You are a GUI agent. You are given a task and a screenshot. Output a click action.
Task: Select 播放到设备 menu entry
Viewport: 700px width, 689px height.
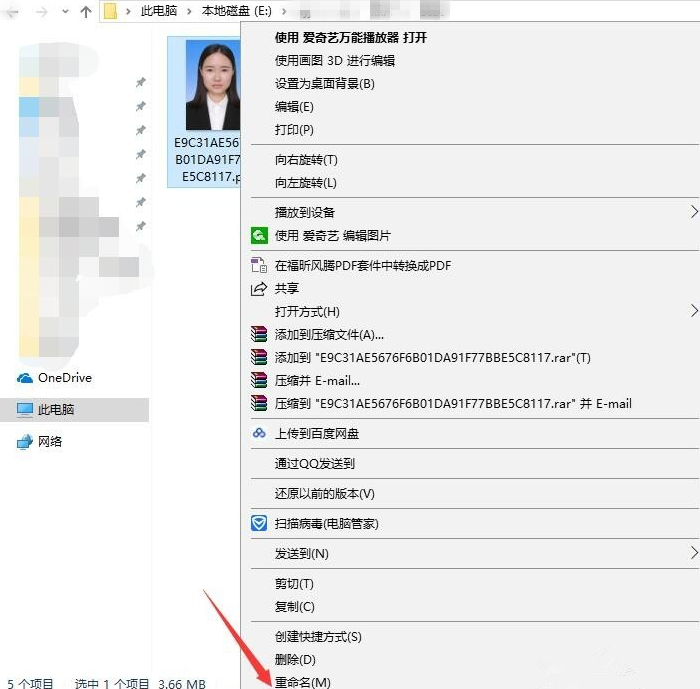coord(305,213)
